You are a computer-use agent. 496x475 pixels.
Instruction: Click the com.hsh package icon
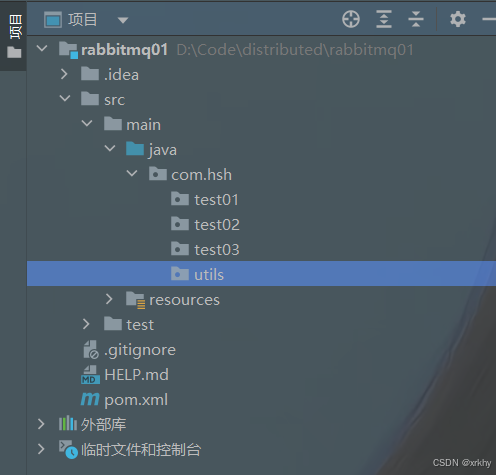tap(158, 174)
